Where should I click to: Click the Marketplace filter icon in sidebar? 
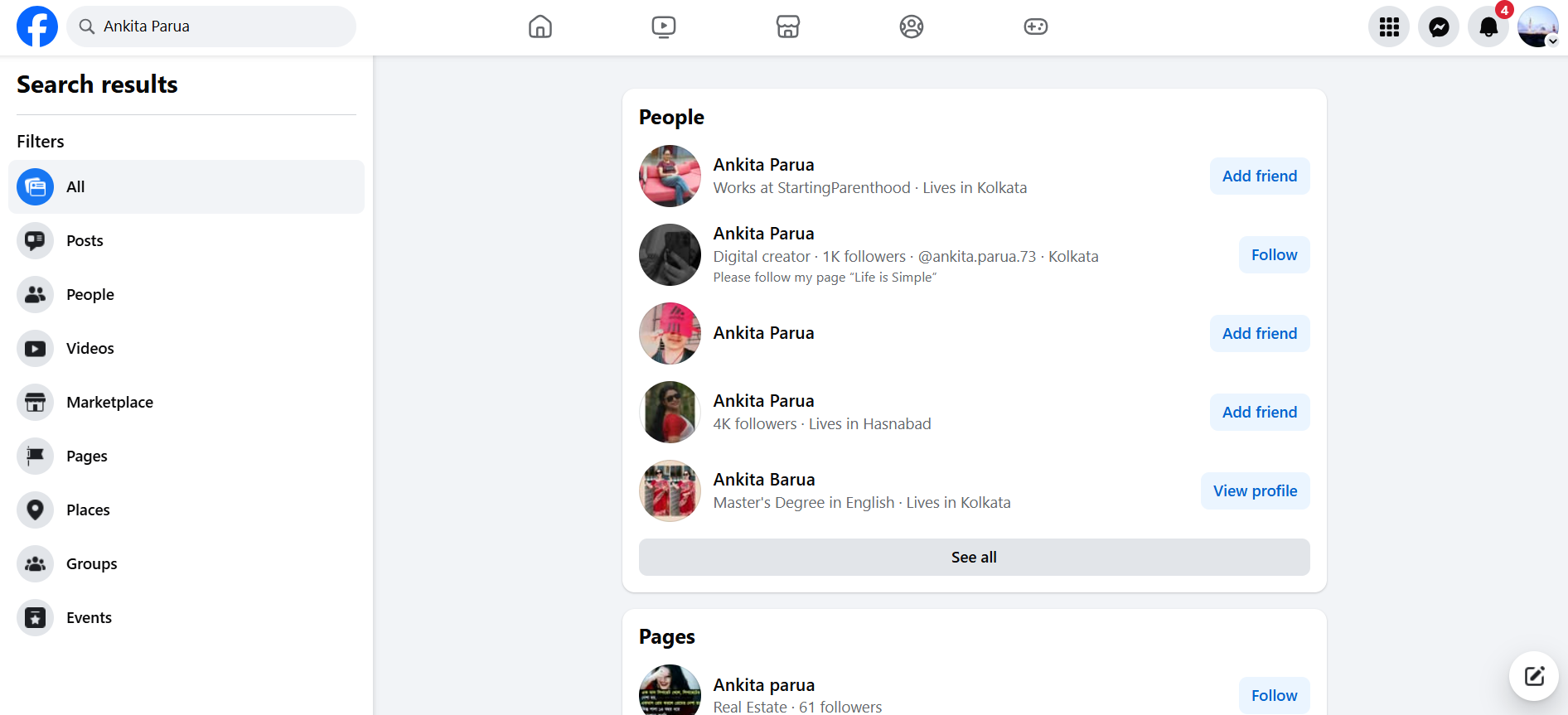(35, 403)
